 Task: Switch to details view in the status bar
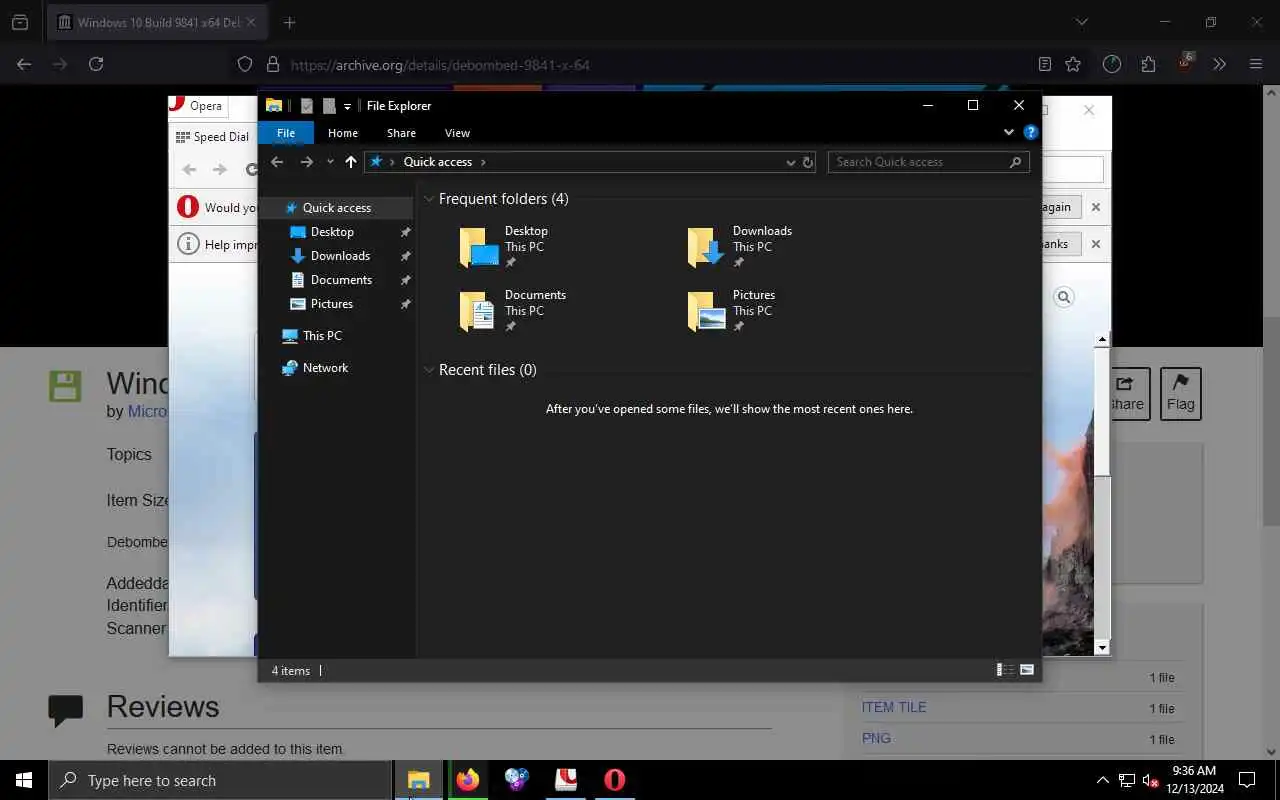click(x=1006, y=670)
